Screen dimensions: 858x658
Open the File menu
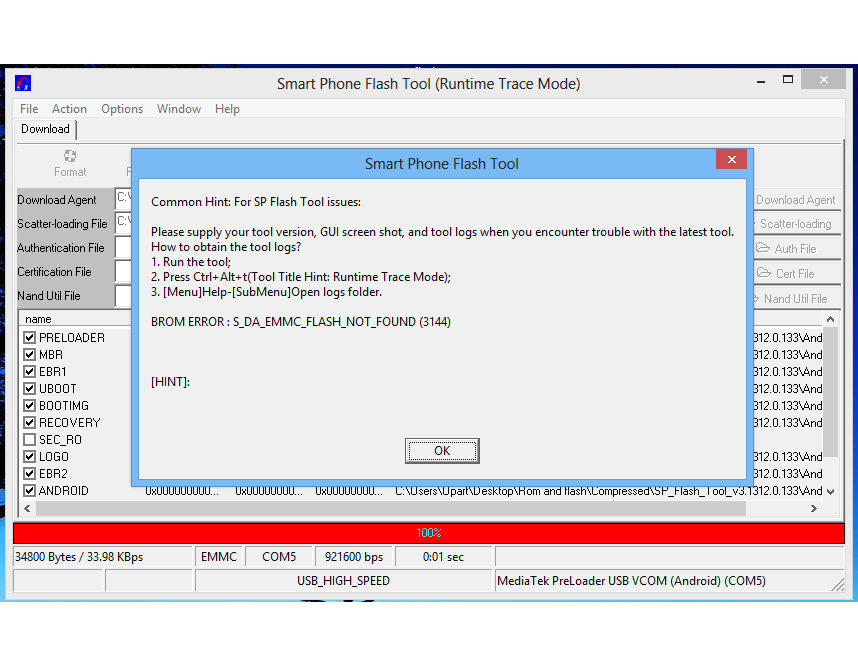pos(29,109)
